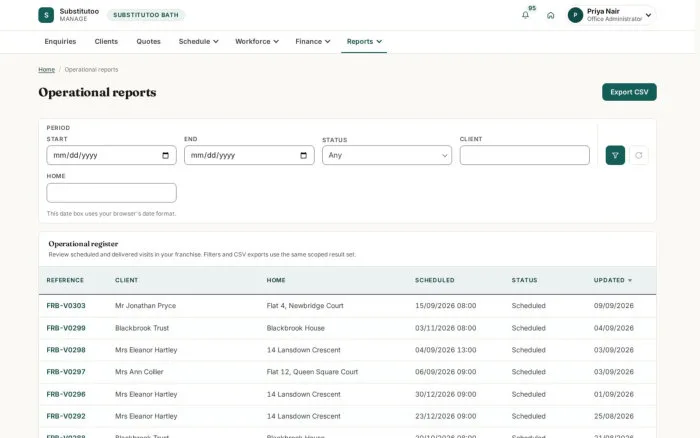Go to Enquiries tab
This screenshot has height=438, width=700.
tap(60, 42)
